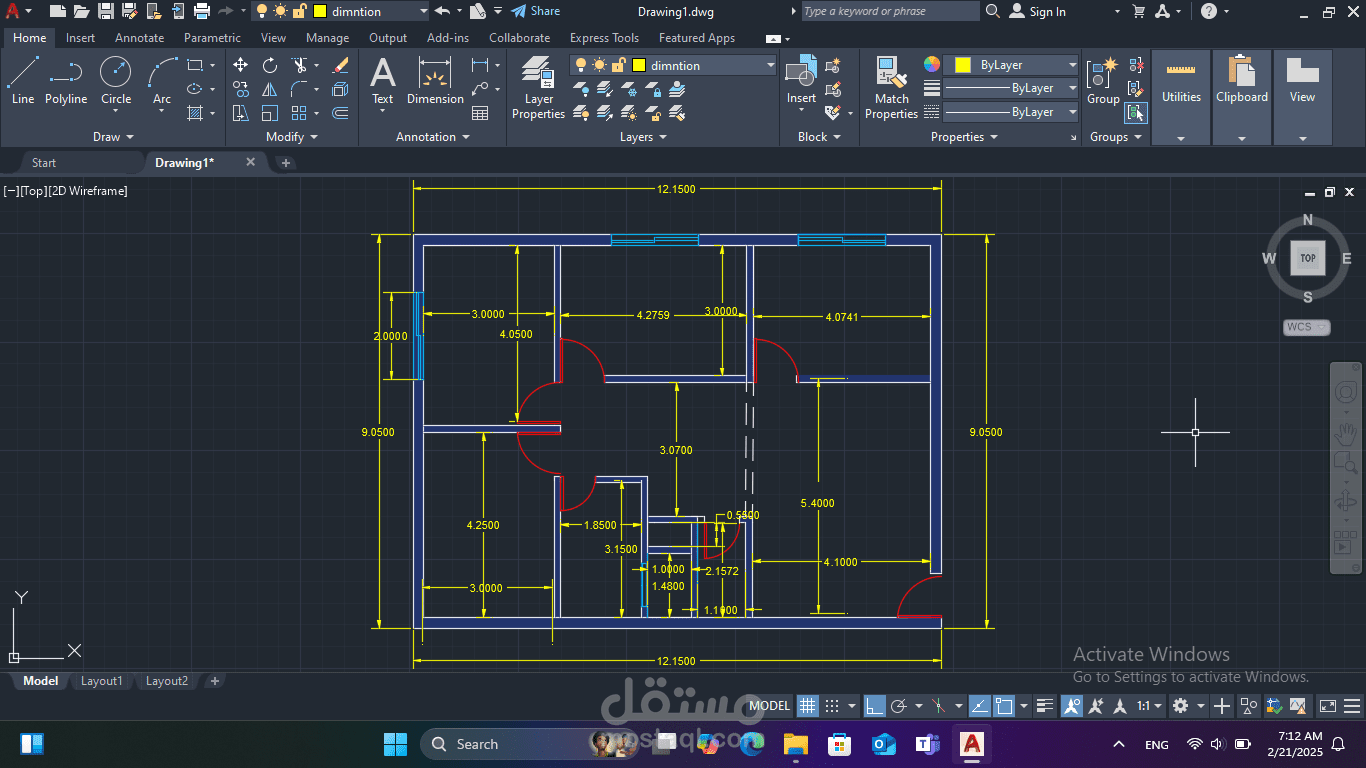Click Match Properties tool
The height and width of the screenshot is (768, 1366).
(891, 87)
